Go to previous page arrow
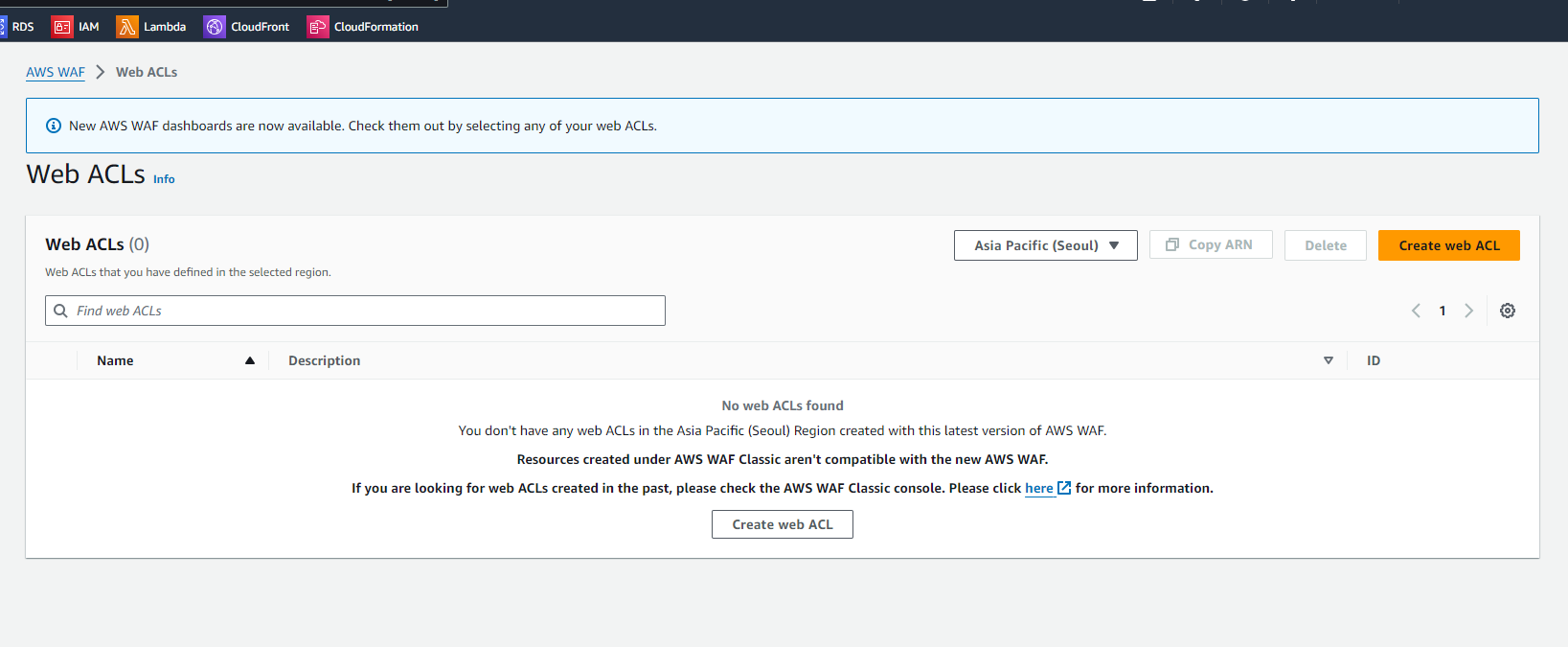This screenshot has width=1568, height=647. (1416, 311)
